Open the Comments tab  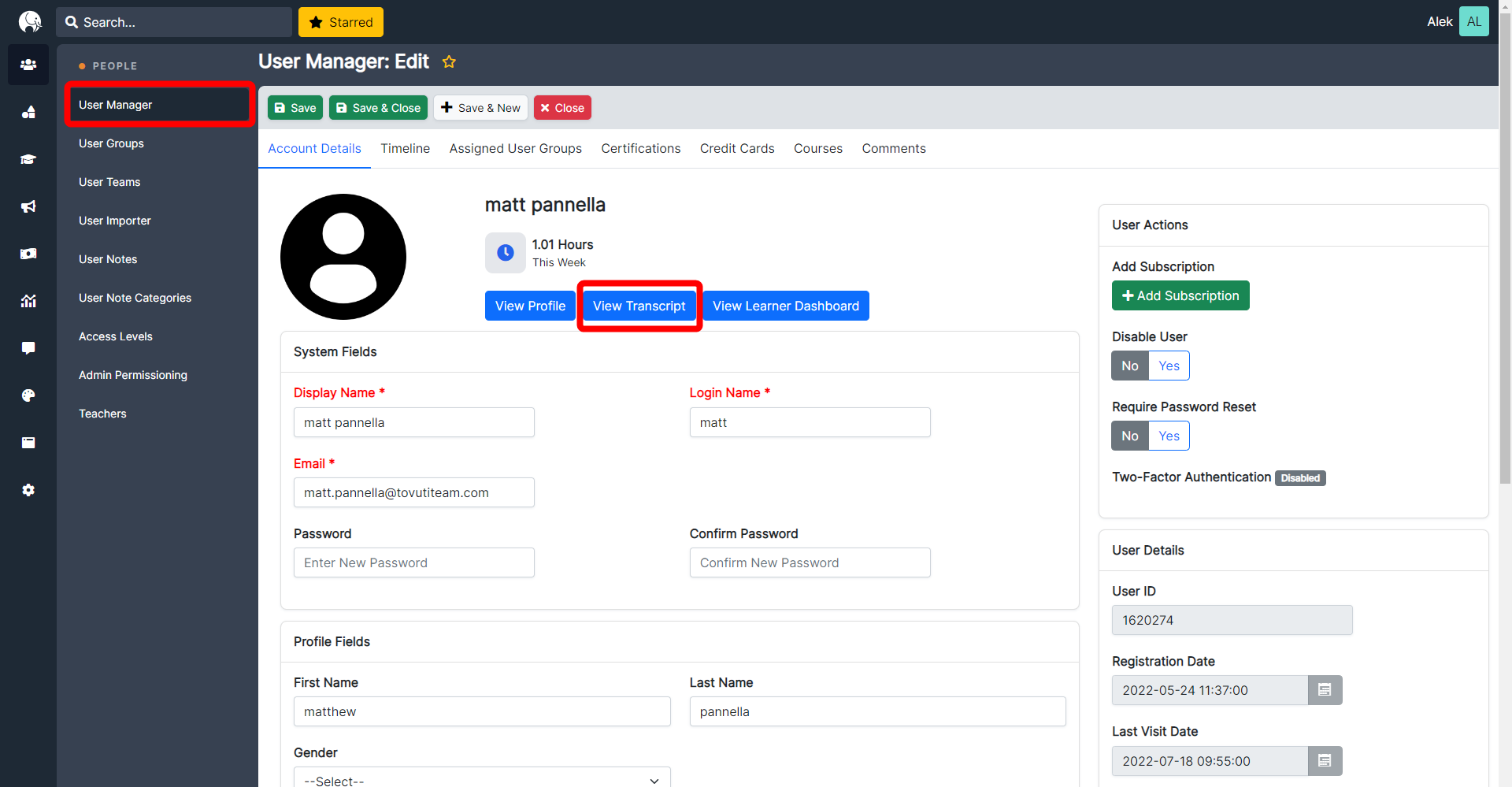tap(894, 148)
